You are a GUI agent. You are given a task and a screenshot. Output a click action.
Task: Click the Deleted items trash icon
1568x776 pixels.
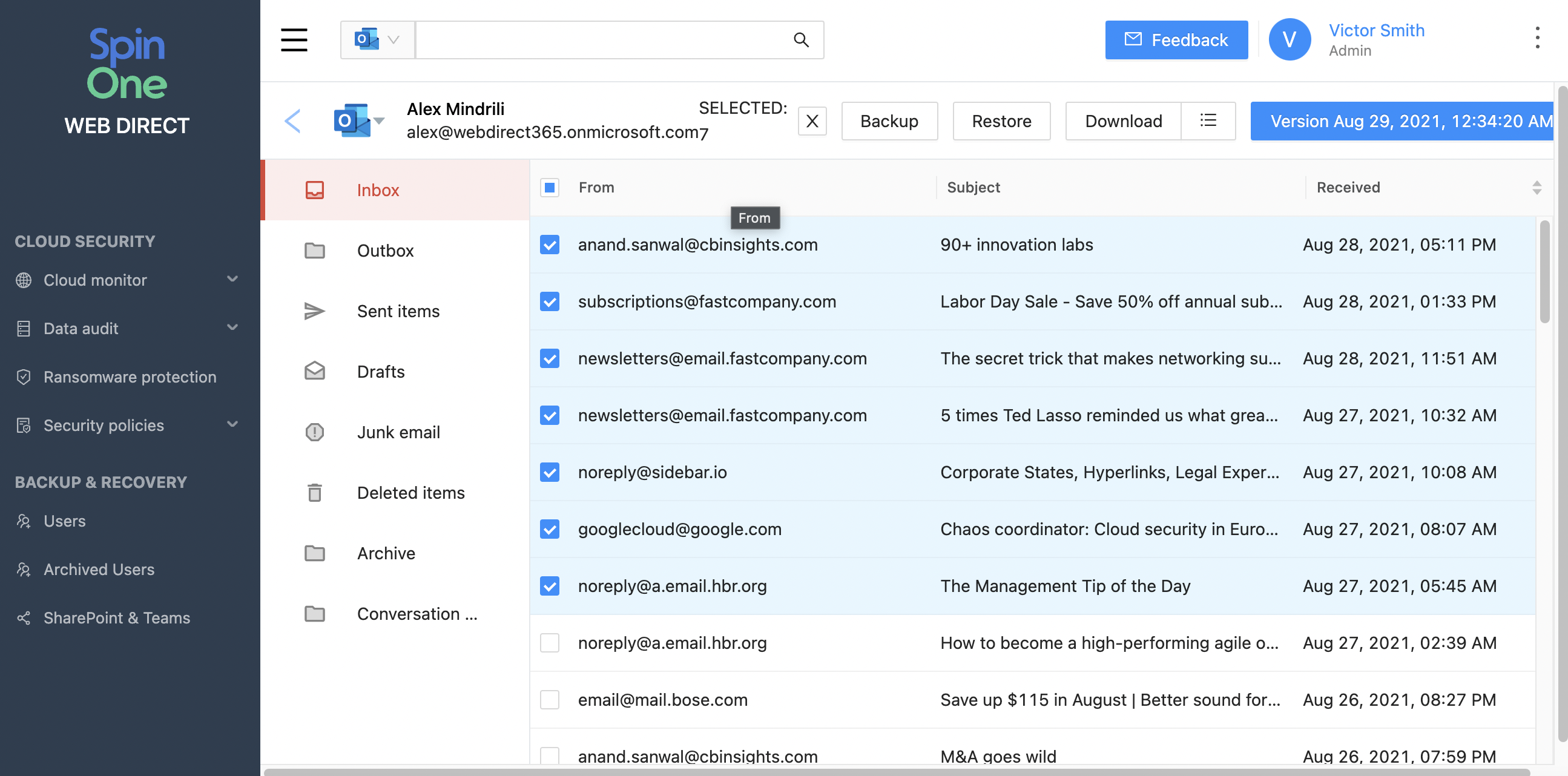(314, 492)
